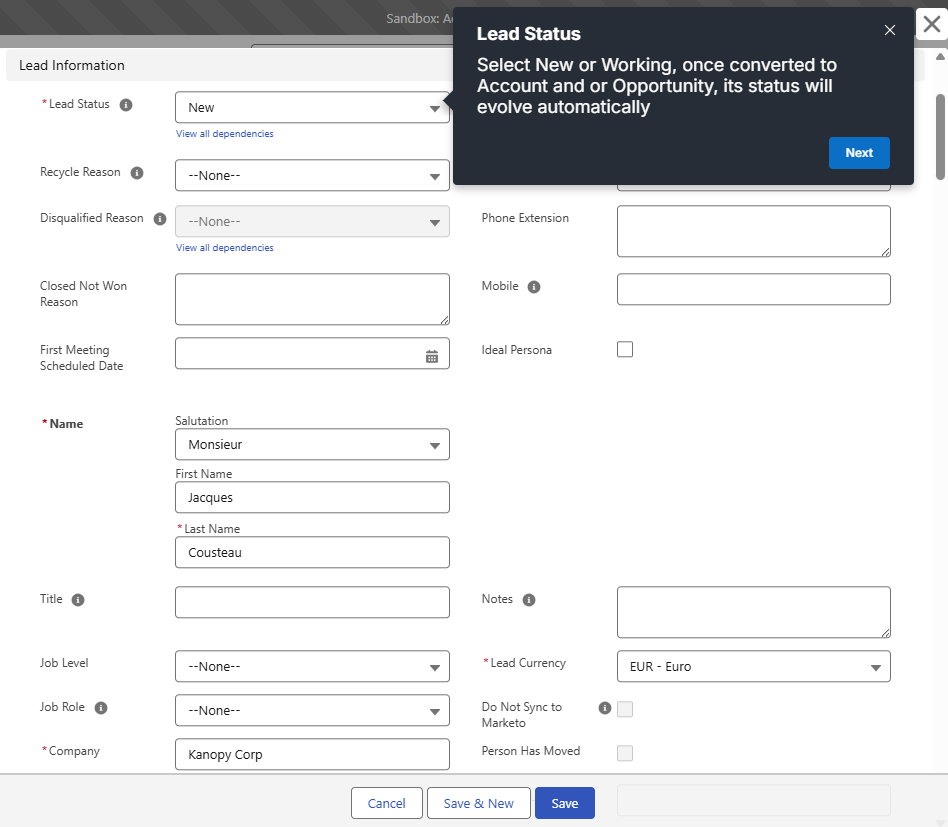Open the First Meeting Scheduled Date calendar
Screen dimensions: 948x827
point(432,356)
